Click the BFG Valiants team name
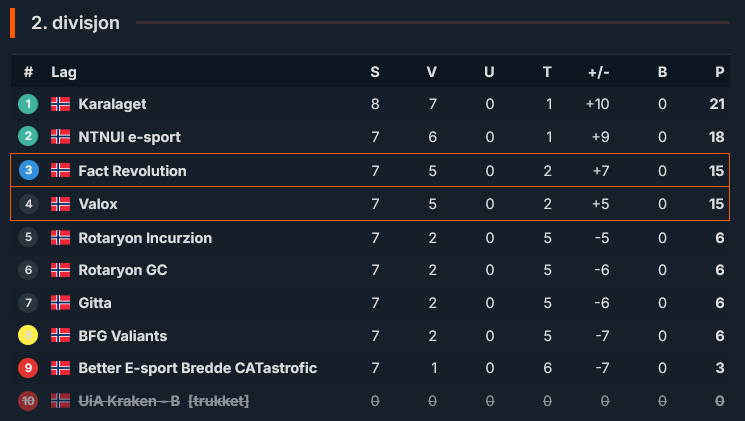Viewport: 745px width, 421px height. pos(123,336)
